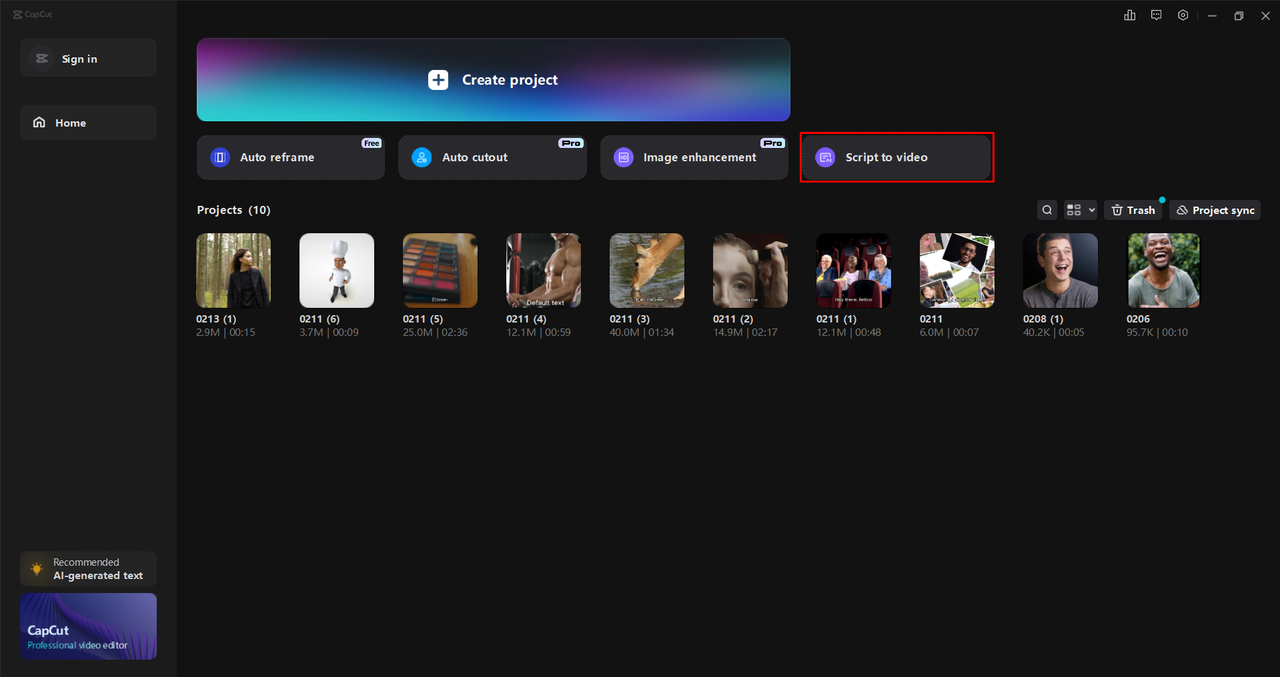Click the Free badge on Auto reframe
Screen dimensions: 1280x677
[x=372, y=143]
